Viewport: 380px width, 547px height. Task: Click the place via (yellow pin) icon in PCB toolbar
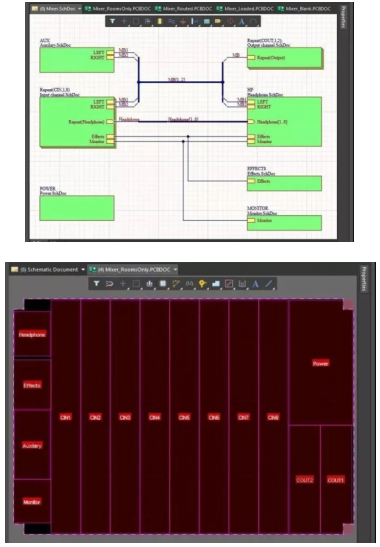(x=202, y=284)
